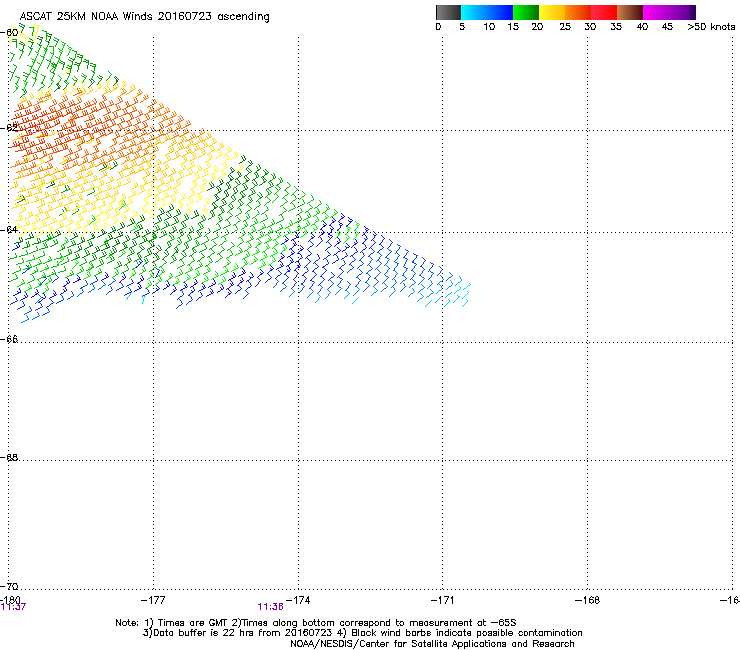Click the -68 latitude axis label
Screen dimensions: 740x650
click(x=9, y=457)
